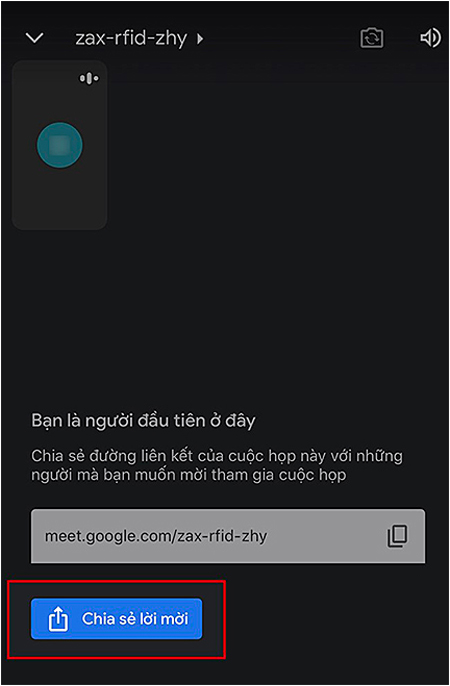The width and height of the screenshot is (450, 686).
Task: Select the self-view participant tile
Action: click(x=59, y=145)
